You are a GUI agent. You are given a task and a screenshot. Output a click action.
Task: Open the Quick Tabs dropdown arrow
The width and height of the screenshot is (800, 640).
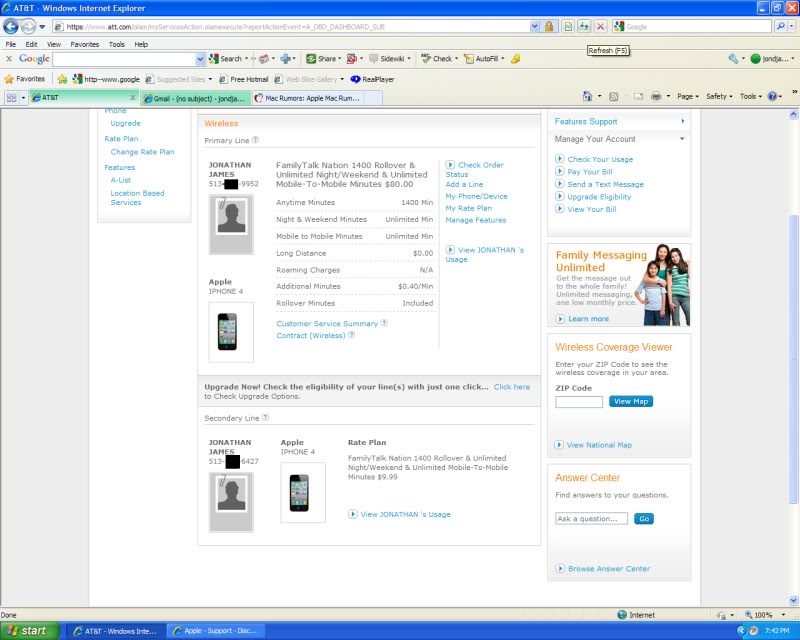tap(23, 97)
